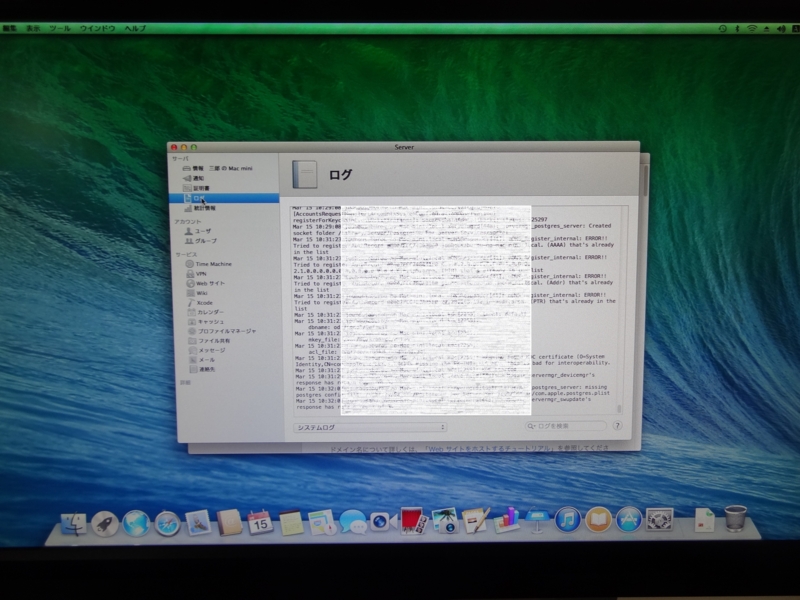Open volume control in menu bar
800x600 pixels.
coord(781,29)
